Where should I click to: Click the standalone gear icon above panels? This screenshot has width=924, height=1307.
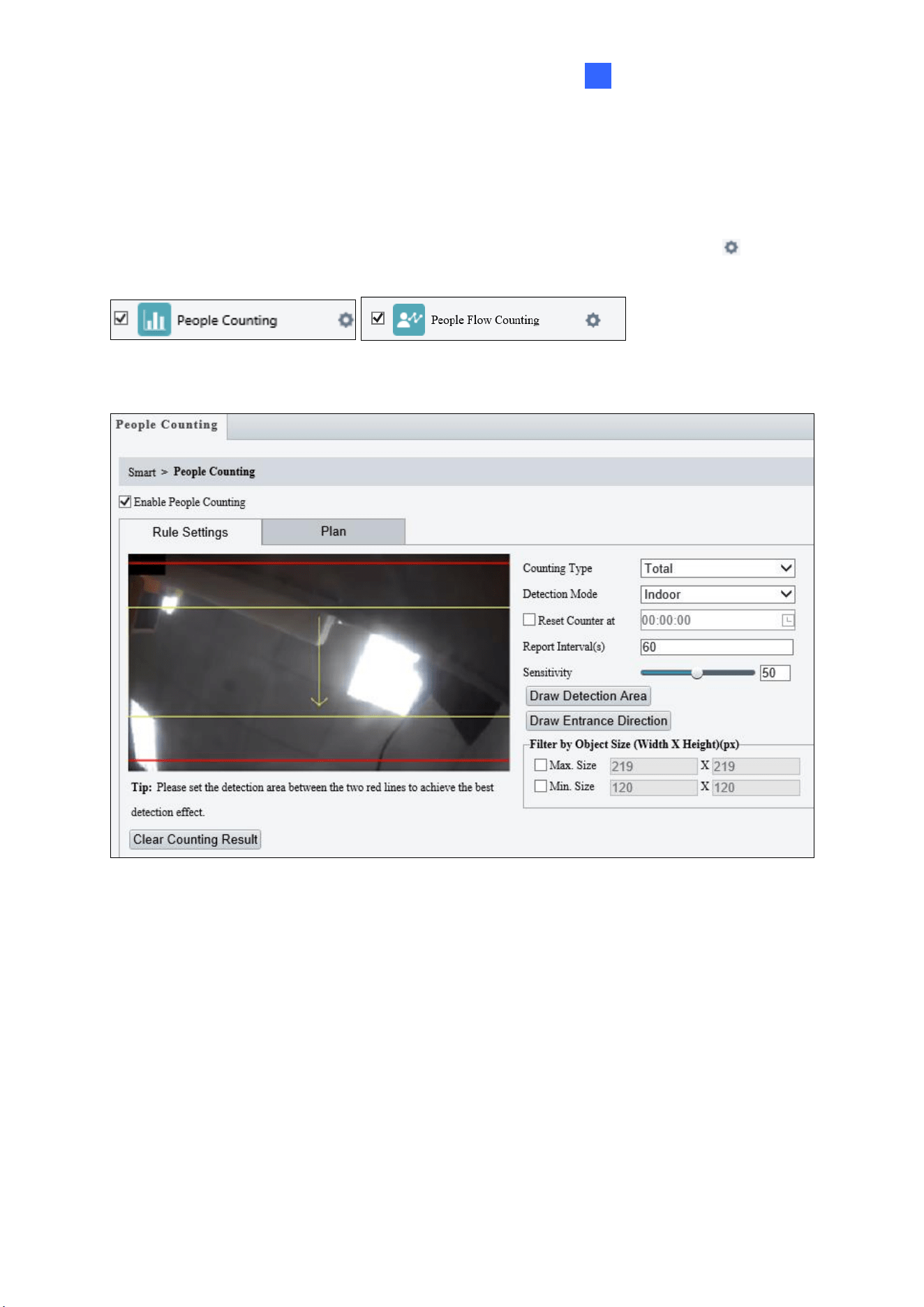(731, 247)
